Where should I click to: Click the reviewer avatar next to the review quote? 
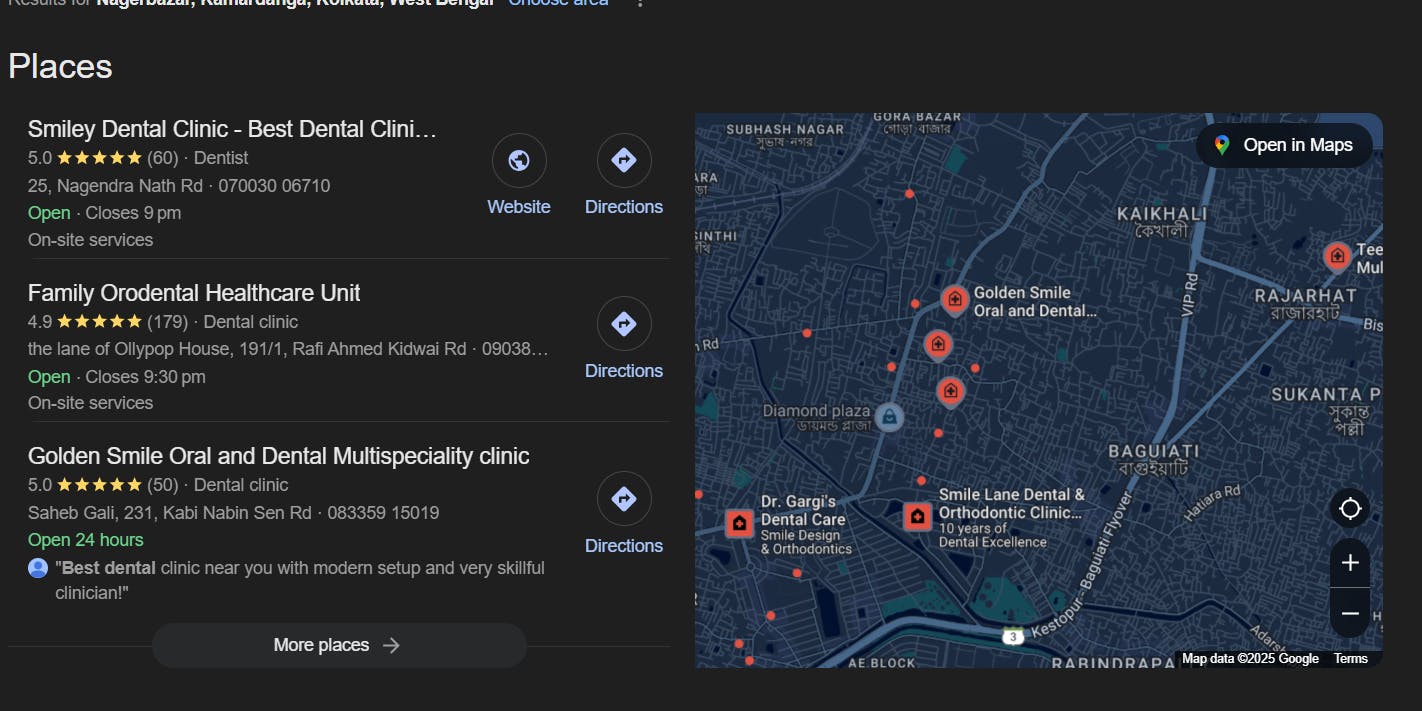(x=37, y=567)
